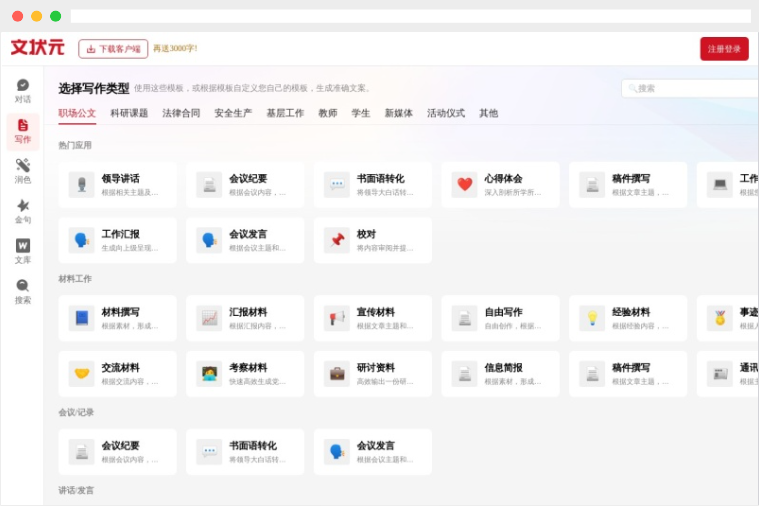759x506 pixels.
Task: Open 对话 chat in the sidebar
Action: pyautogui.click(x=22, y=91)
